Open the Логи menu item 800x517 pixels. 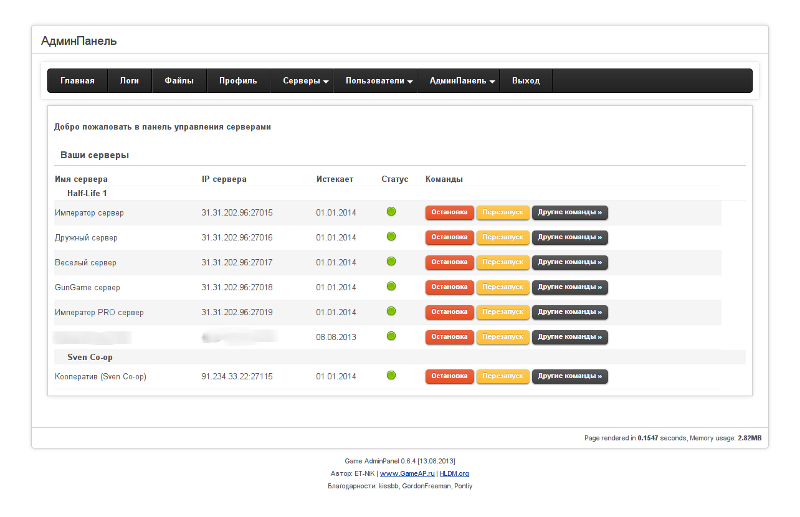[x=129, y=81]
